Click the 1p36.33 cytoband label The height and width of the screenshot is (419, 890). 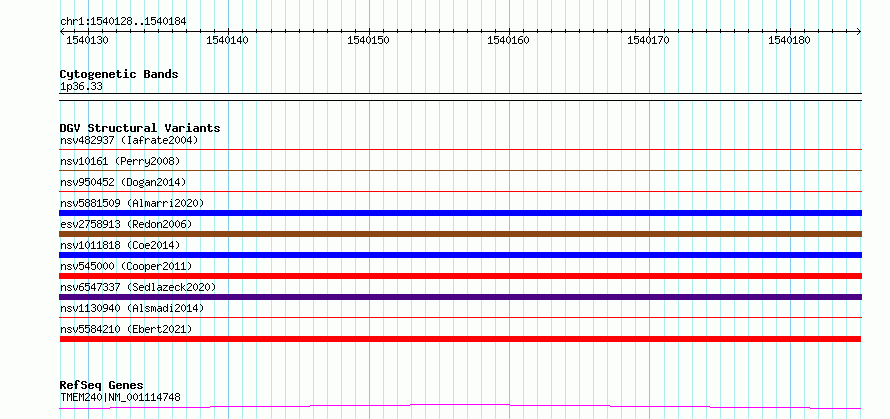click(x=81, y=87)
